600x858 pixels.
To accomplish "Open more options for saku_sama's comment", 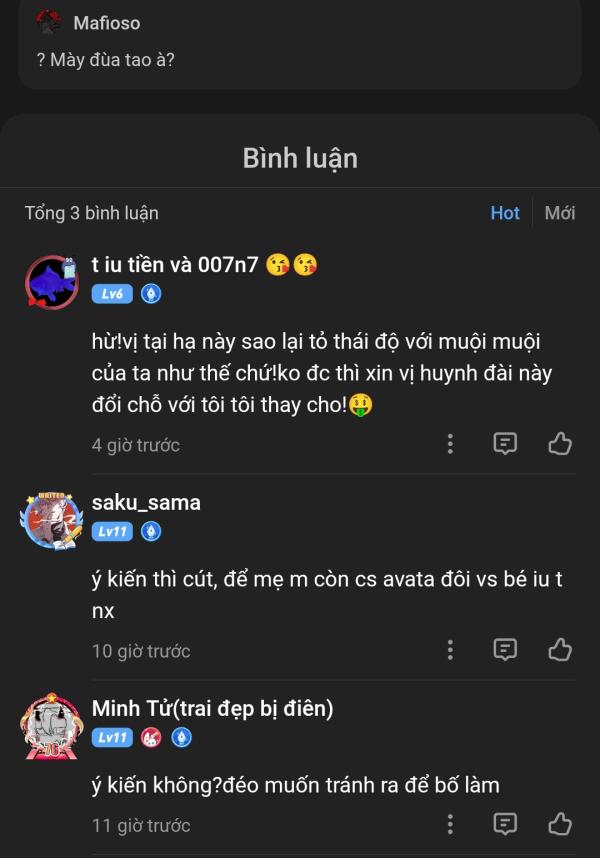I will tap(450, 650).
